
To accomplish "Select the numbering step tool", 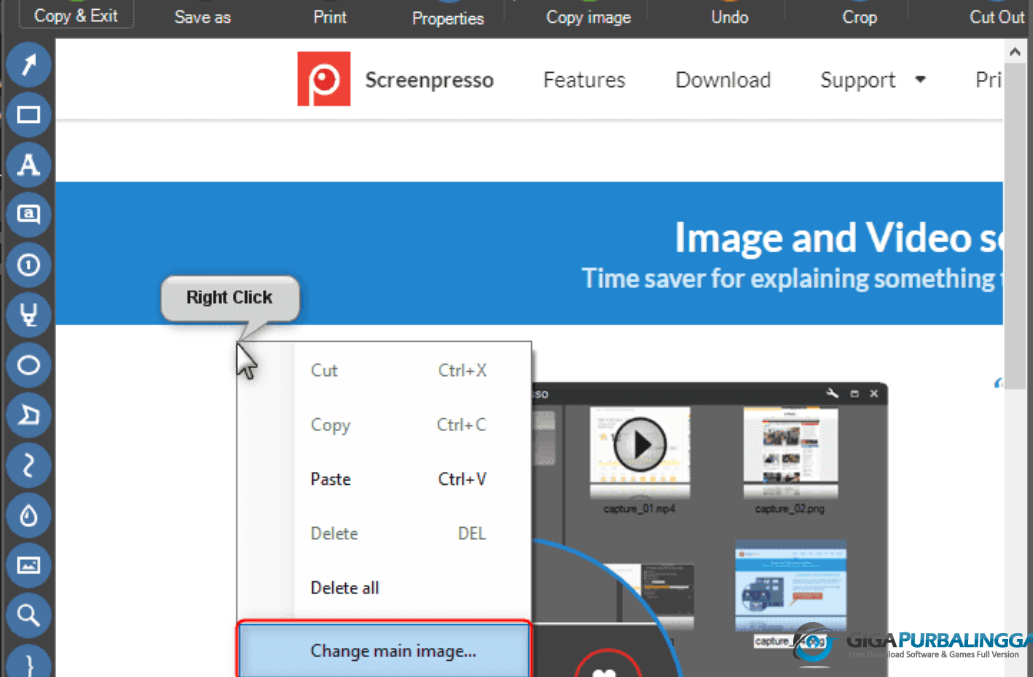I will pyautogui.click(x=28, y=265).
